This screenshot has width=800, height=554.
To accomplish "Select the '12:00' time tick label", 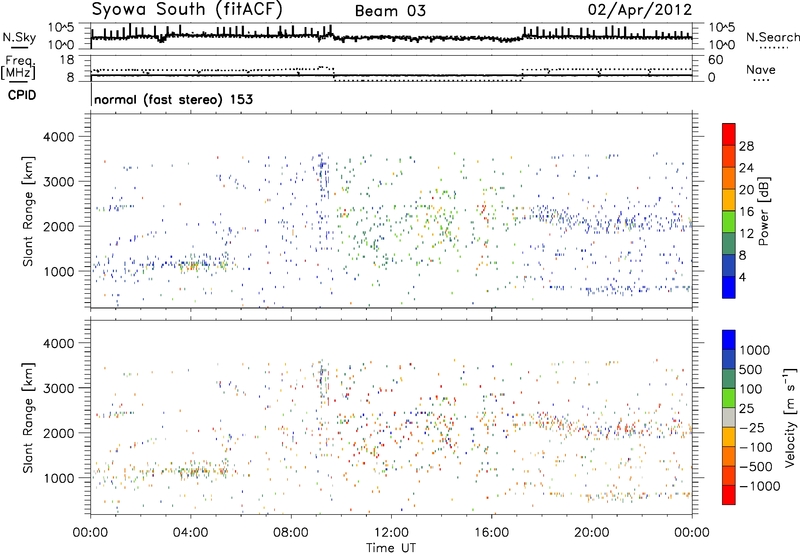I will coord(391,533).
